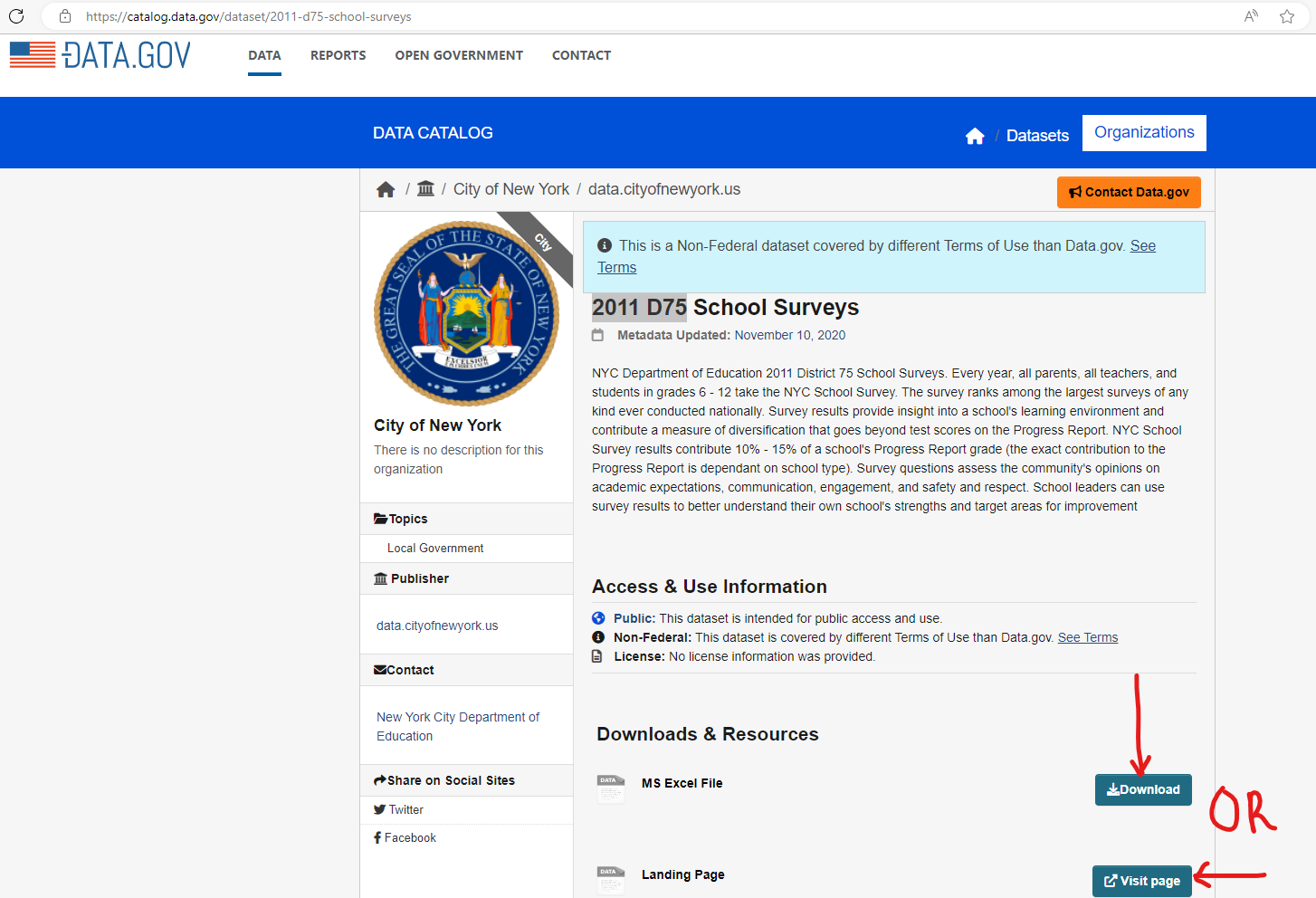This screenshot has width=1316, height=898.
Task: Click the Facebook f icon
Action: click(377, 838)
